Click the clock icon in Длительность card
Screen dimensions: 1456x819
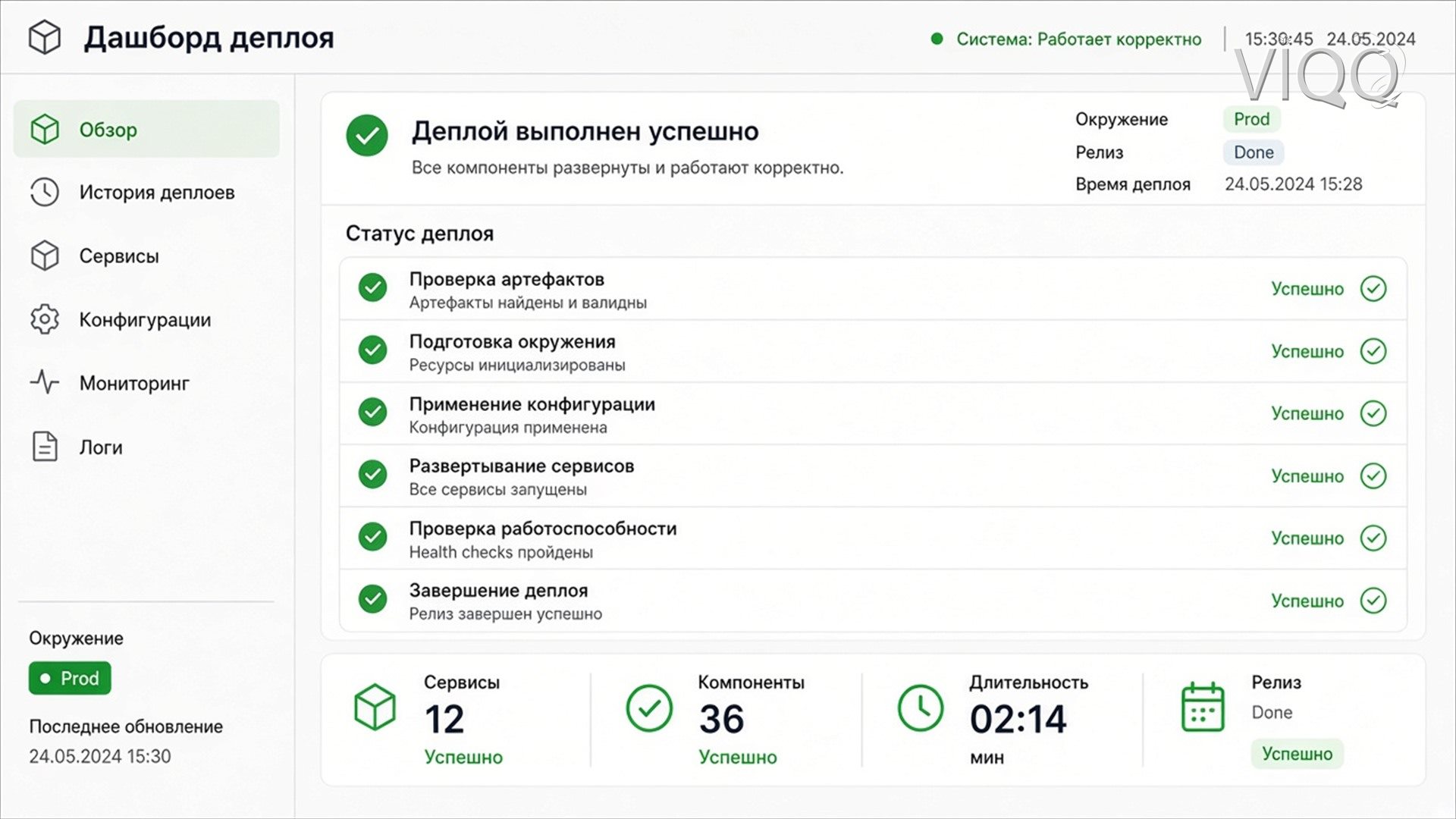coord(921,708)
